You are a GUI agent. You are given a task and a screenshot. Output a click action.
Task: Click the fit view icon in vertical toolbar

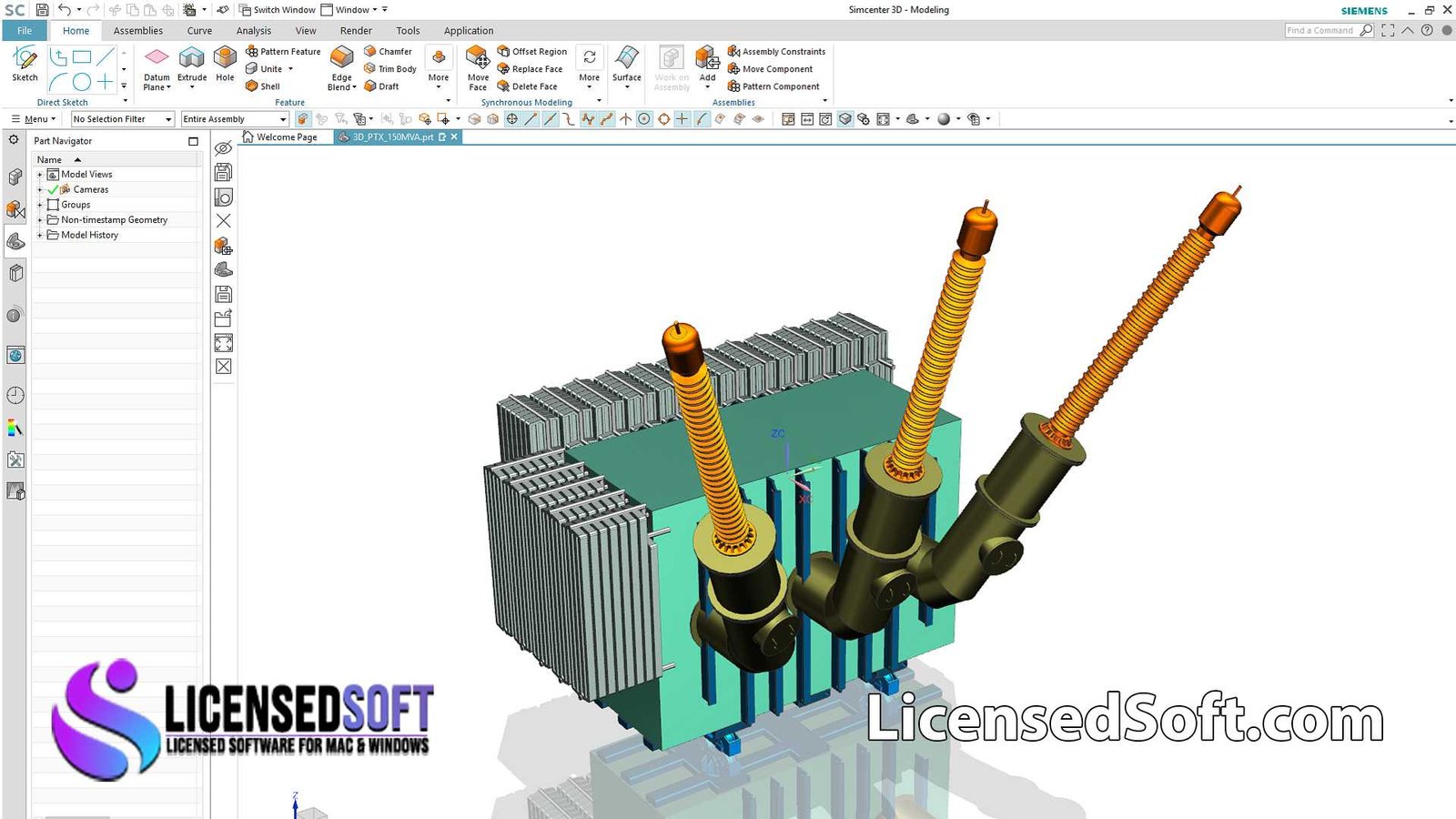pyautogui.click(x=223, y=342)
